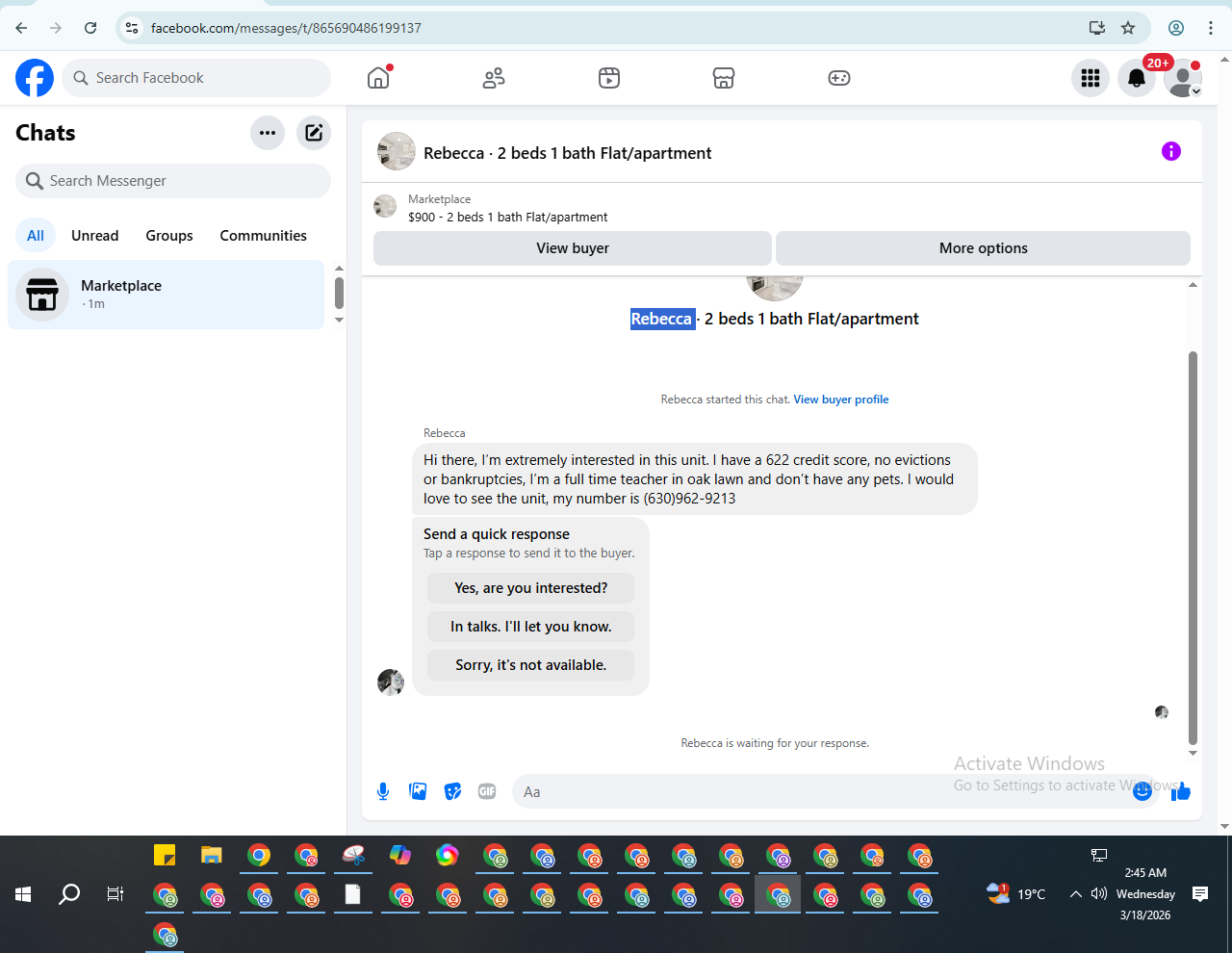Click the Search Facebook box

click(x=197, y=78)
